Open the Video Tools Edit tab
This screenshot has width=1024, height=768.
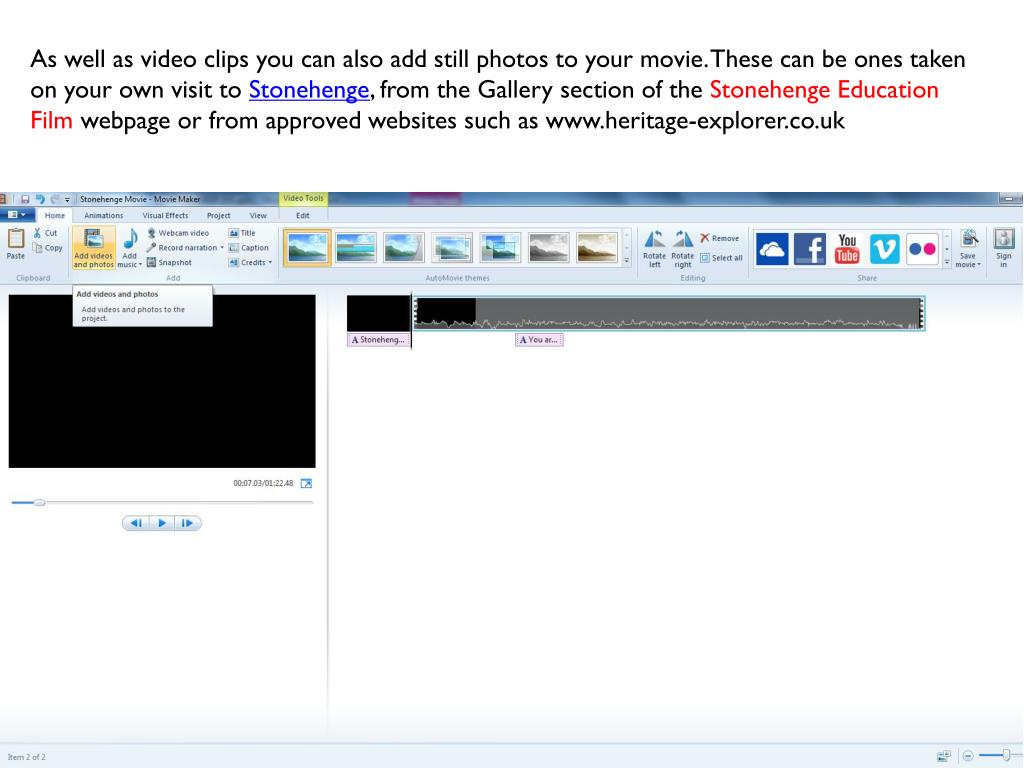click(303, 216)
